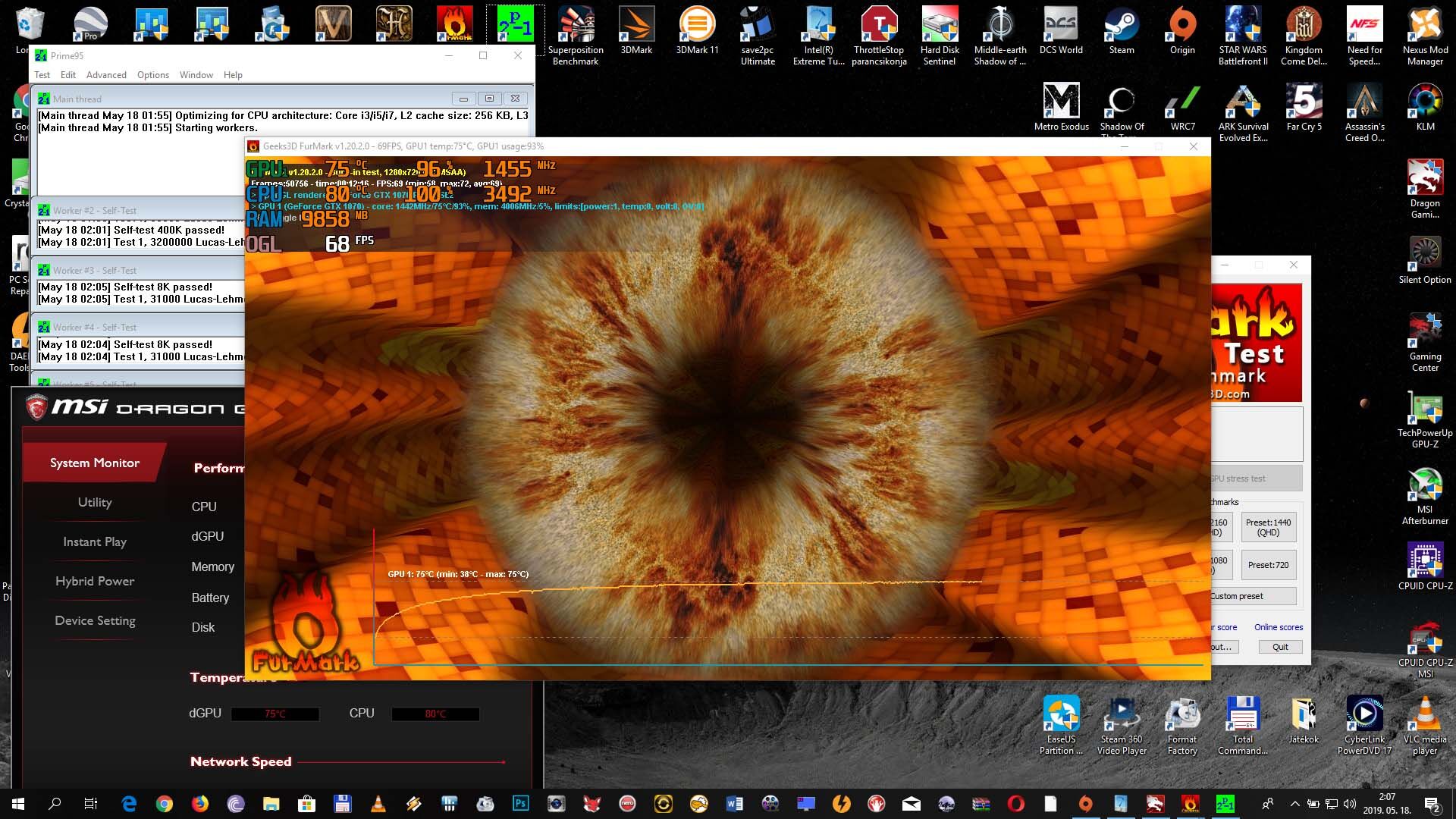
Task: Launch Far Cry 5 shortcut
Action: (x=1304, y=108)
